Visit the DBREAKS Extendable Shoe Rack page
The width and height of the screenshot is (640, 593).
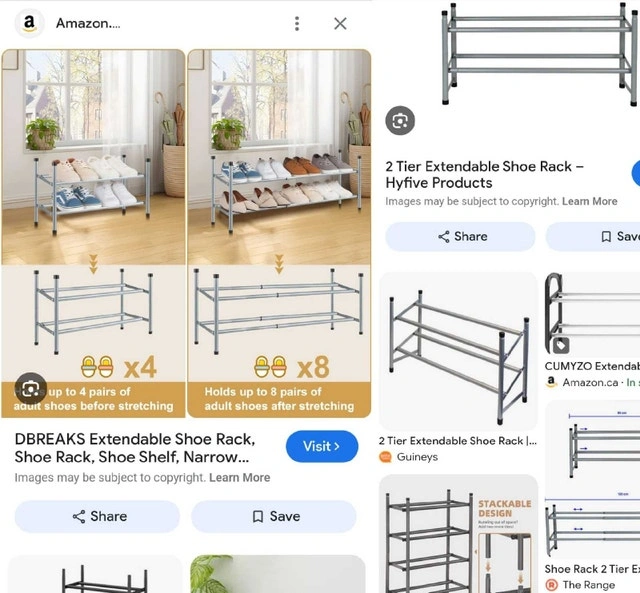322,446
